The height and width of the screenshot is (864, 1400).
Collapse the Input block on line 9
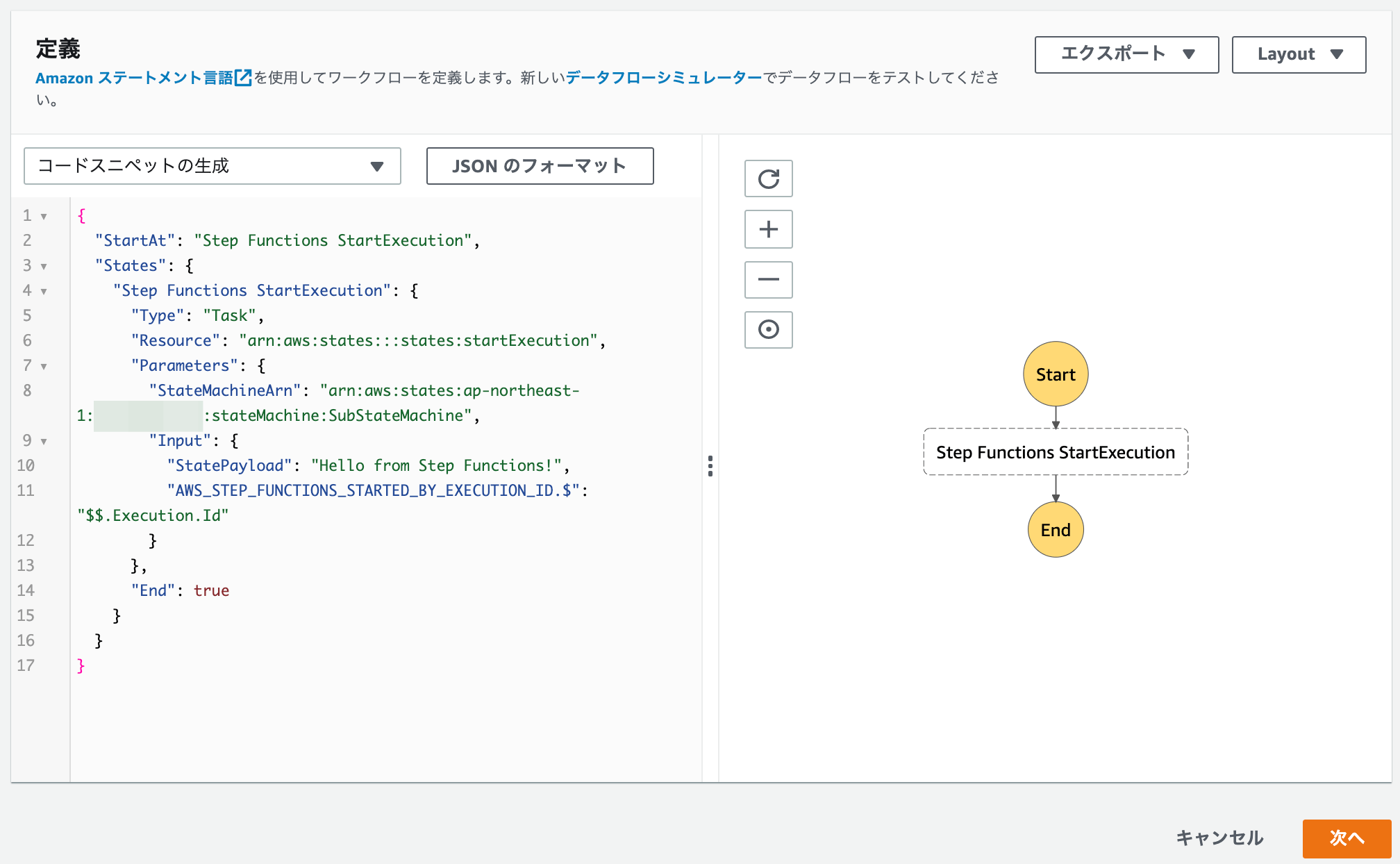43,440
